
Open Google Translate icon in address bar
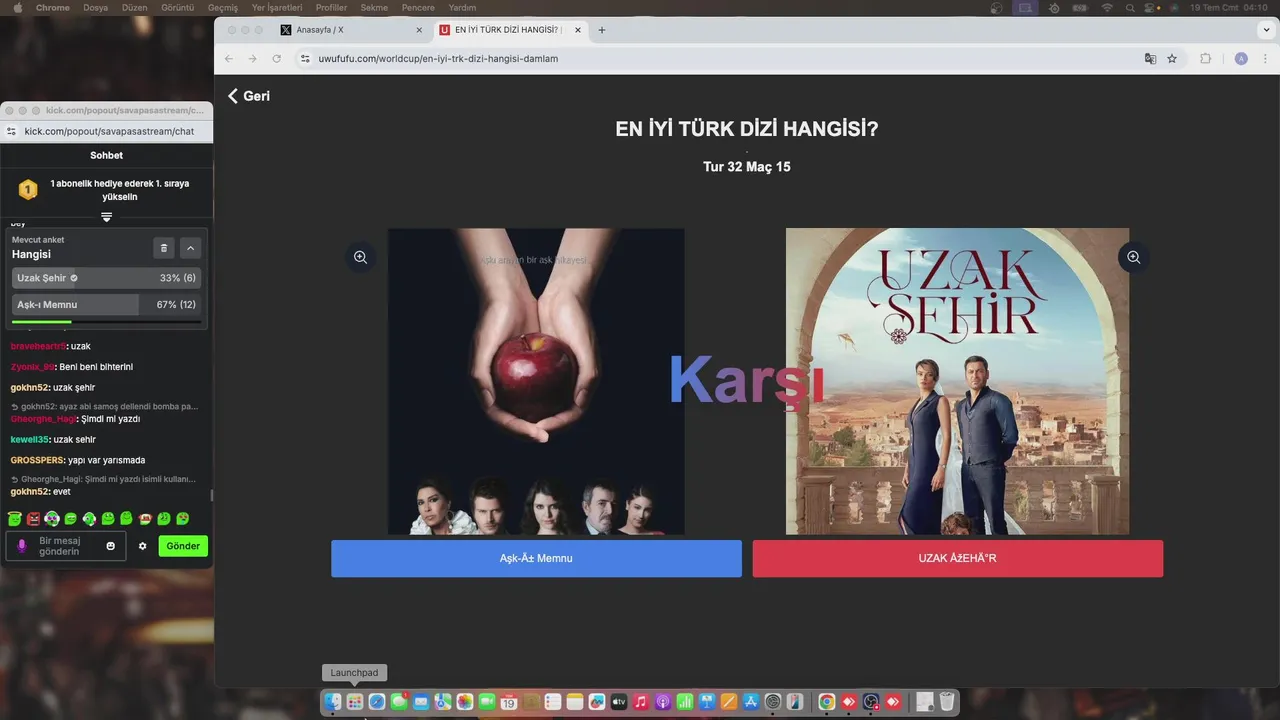tap(1150, 59)
